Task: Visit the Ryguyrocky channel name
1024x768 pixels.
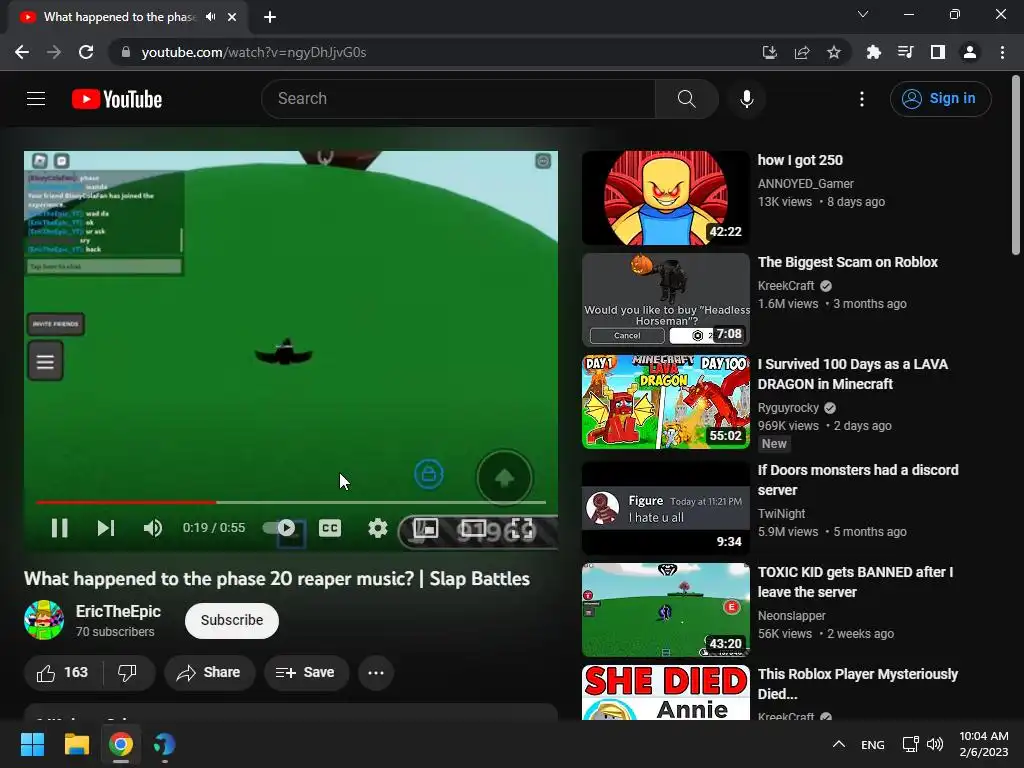Action: pyautogui.click(x=788, y=408)
